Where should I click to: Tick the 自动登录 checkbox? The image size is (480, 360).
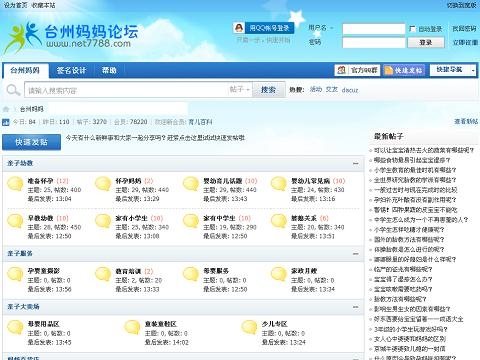[413, 29]
